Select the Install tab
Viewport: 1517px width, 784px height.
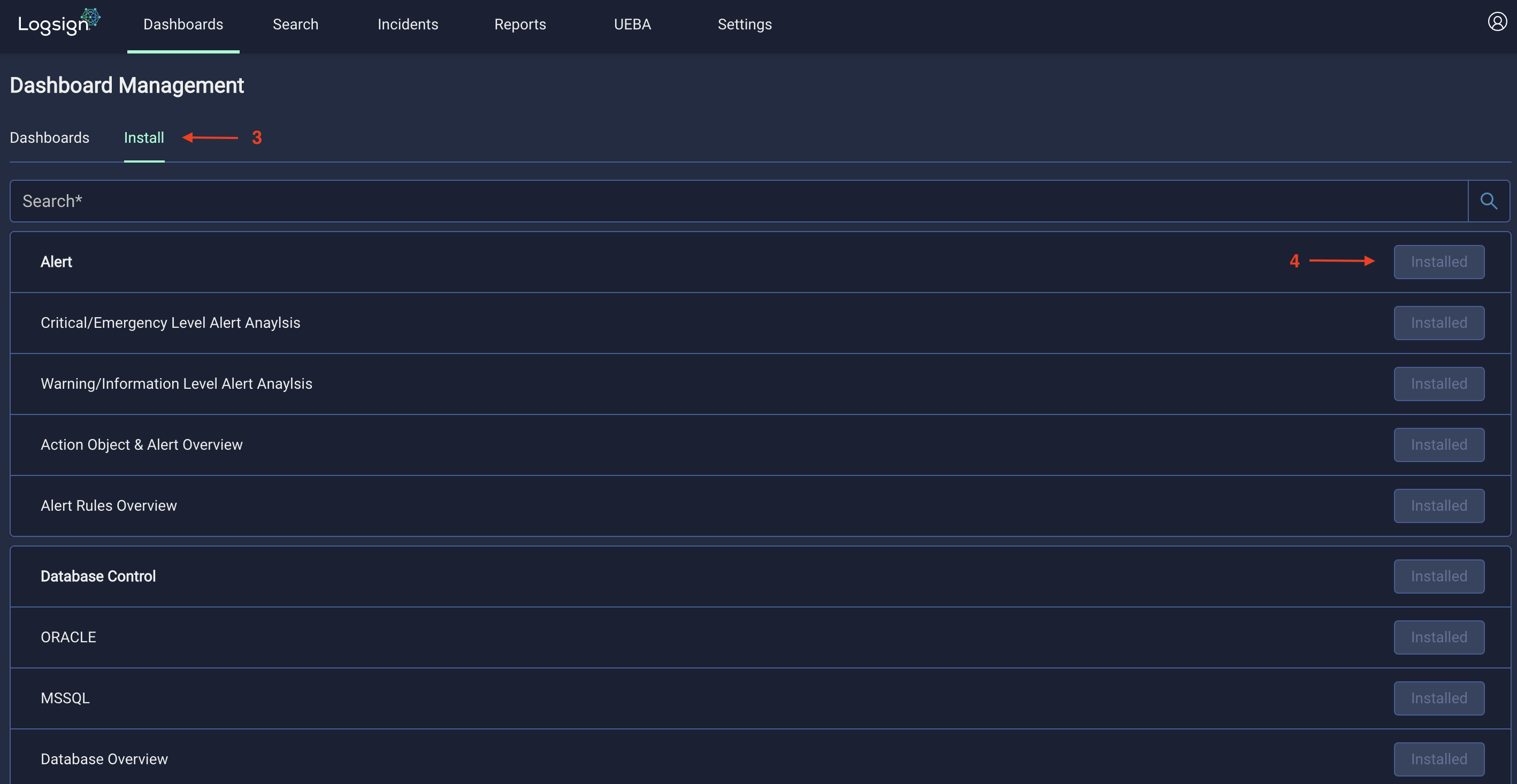click(144, 138)
